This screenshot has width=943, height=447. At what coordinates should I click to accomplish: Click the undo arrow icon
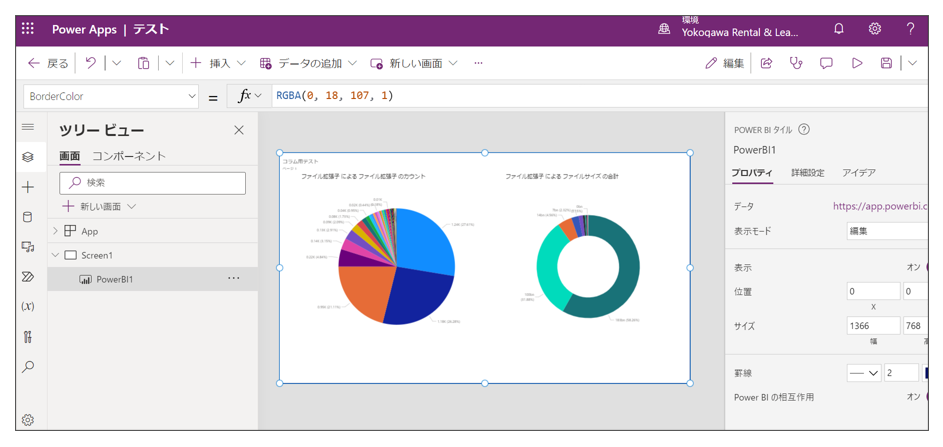click(91, 63)
